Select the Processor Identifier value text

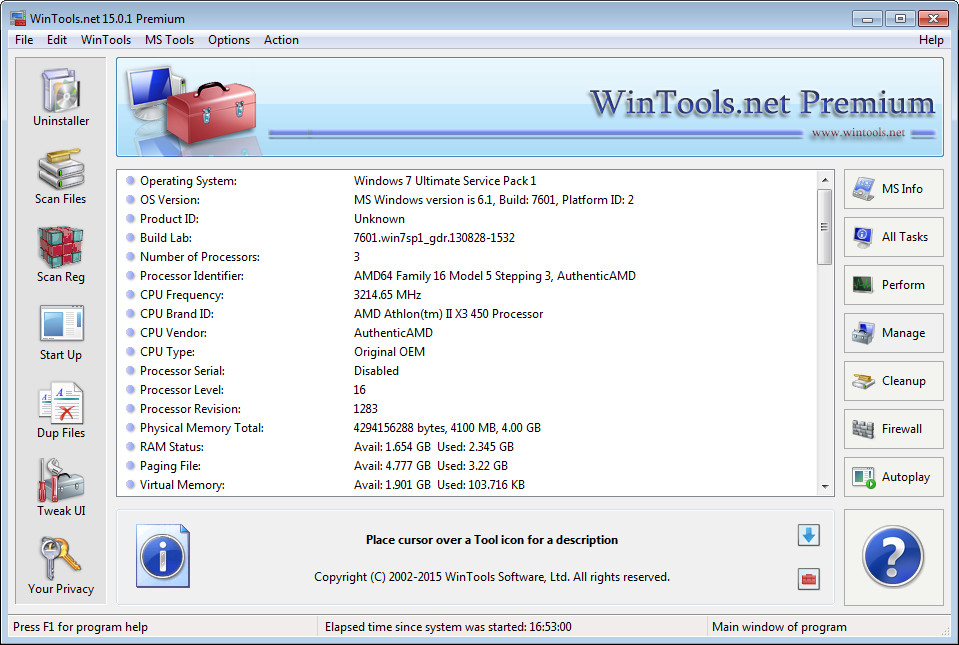(x=495, y=276)
